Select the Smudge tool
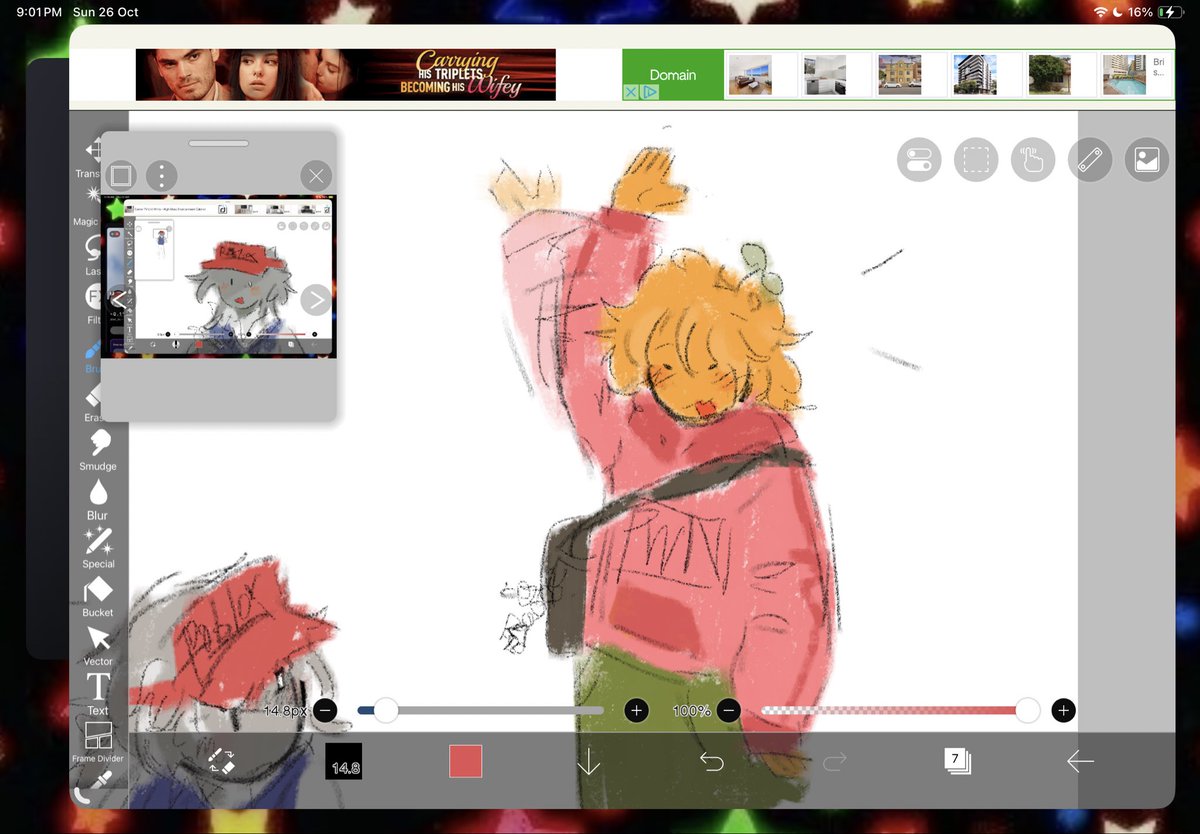1200x834 pixels. click(98, 449)
